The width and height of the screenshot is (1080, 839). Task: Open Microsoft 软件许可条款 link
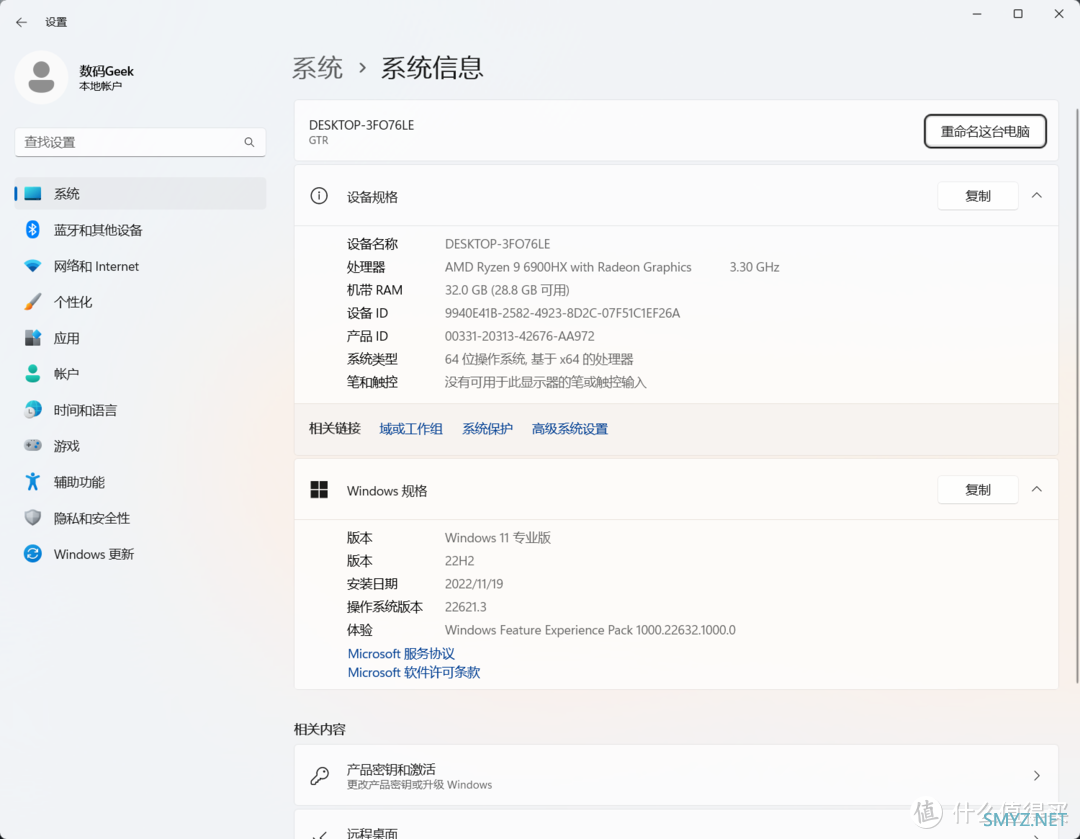coord(413,672)
